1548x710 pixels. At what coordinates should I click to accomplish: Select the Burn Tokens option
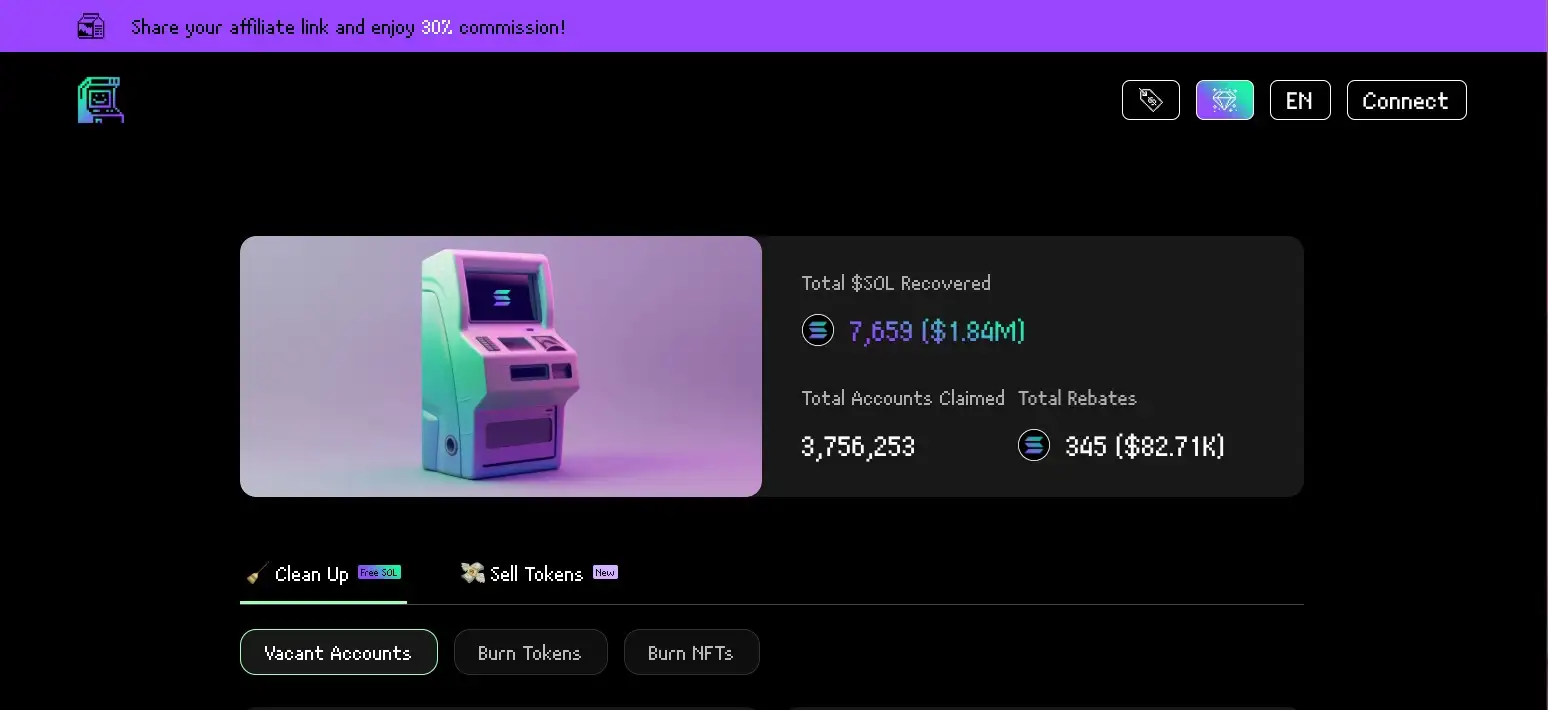point(530,653)
